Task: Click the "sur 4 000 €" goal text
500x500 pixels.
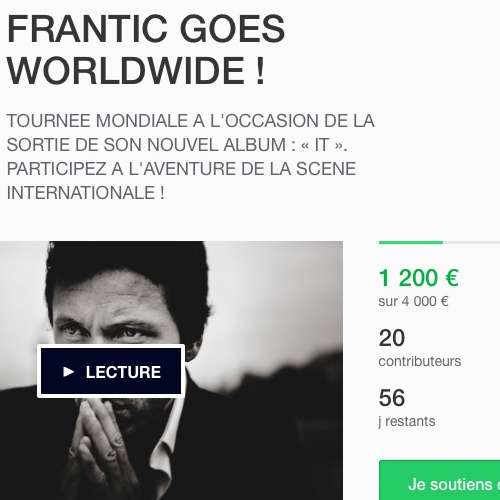Action: pyautogui.click(x=413, y=302)
